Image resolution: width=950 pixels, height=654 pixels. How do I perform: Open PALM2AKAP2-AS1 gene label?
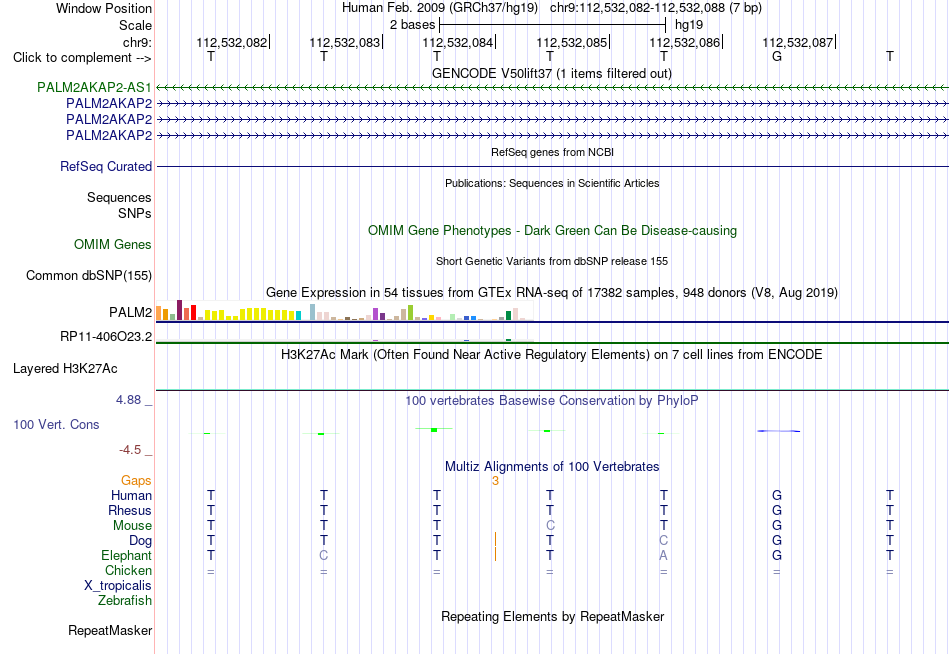[x=94, y=87]
